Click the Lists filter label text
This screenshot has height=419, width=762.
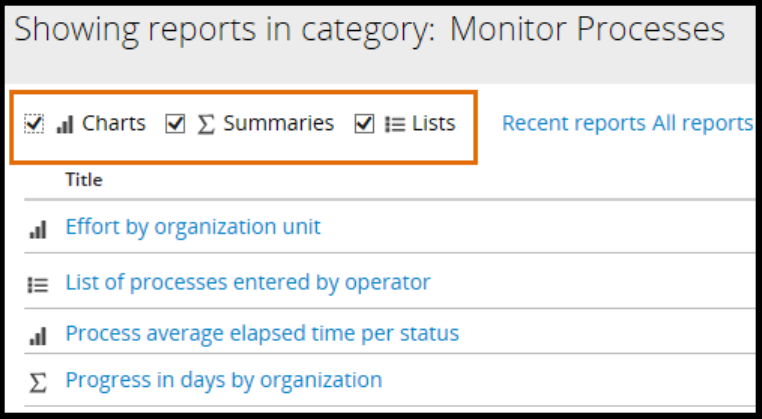coord(434,124)
